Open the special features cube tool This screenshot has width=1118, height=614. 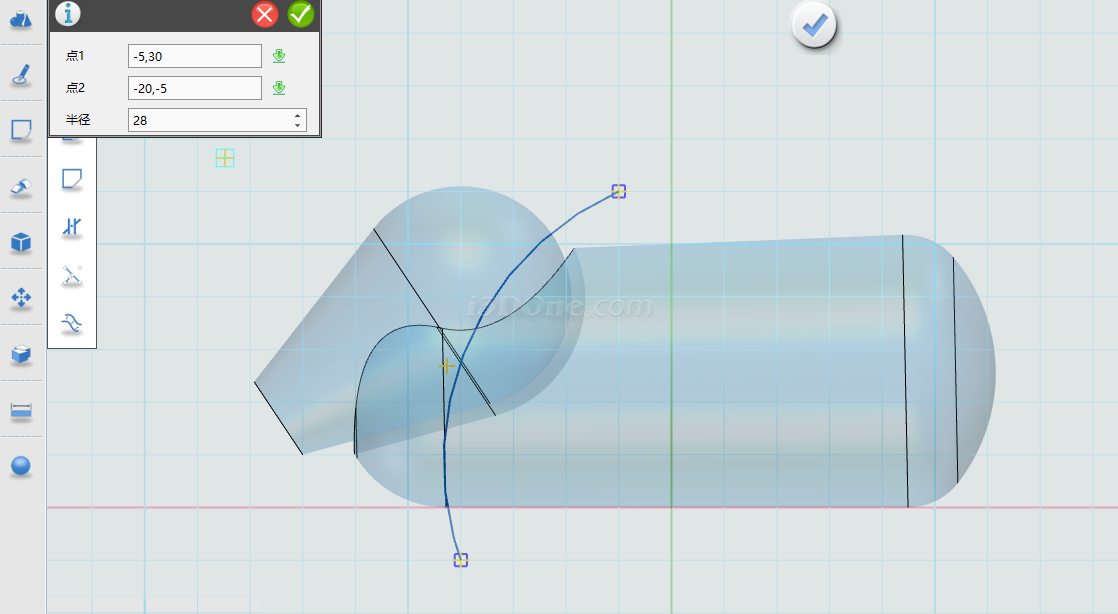click(x=22, y=242)
